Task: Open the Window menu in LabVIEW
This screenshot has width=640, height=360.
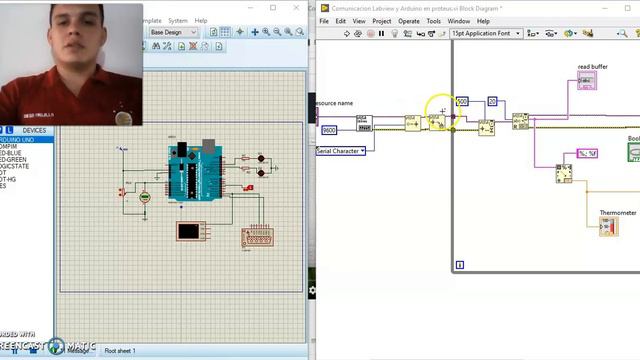Action: click(x=459, y=21)
